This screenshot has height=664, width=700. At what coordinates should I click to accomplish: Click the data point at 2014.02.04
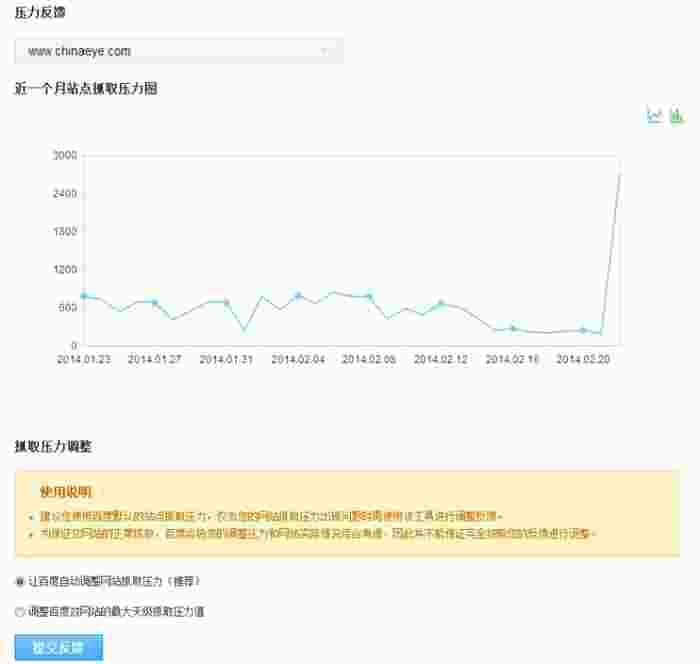(x=299, y=295)
